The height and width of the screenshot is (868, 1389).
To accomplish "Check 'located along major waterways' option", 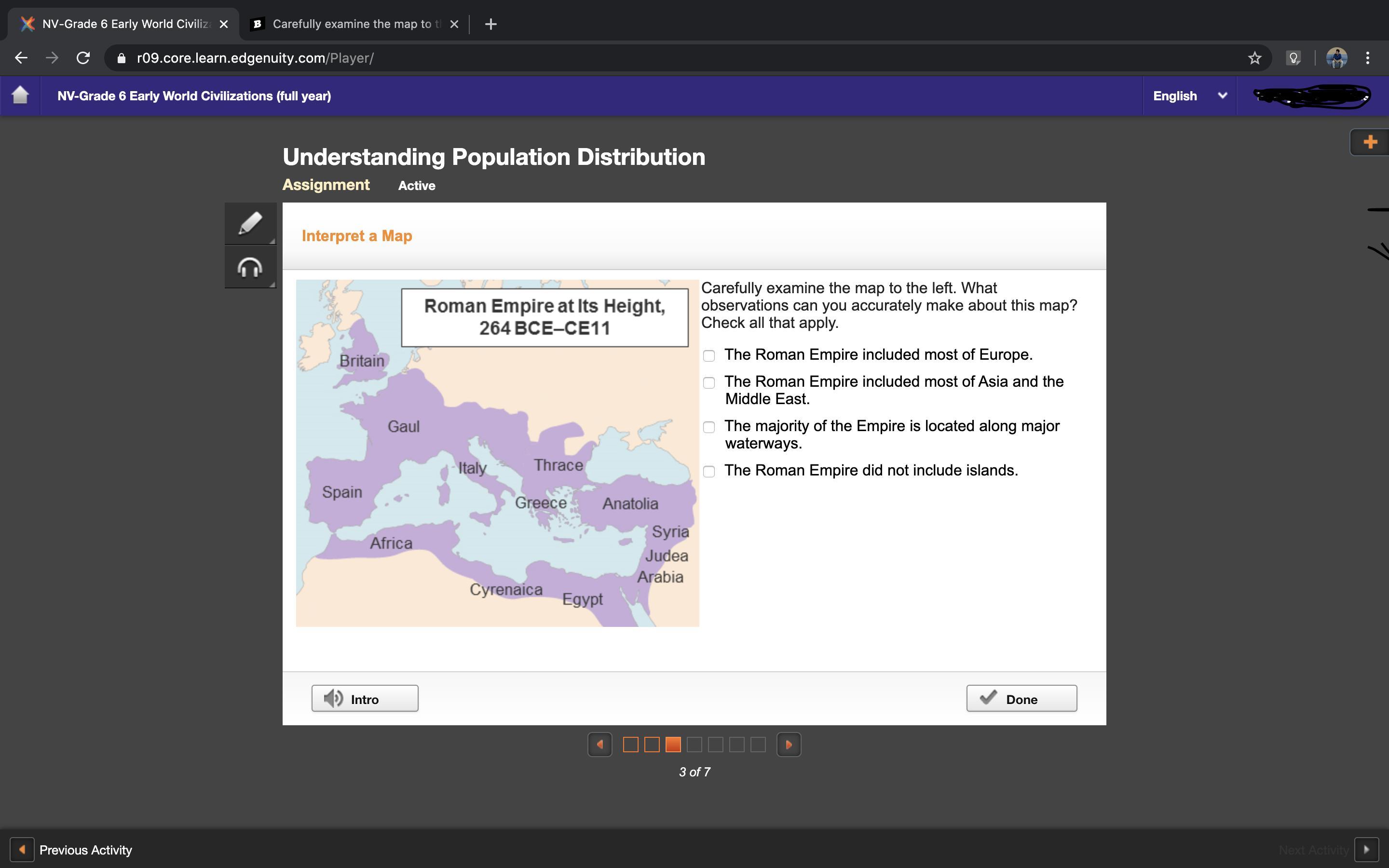I will coord(709,427).
